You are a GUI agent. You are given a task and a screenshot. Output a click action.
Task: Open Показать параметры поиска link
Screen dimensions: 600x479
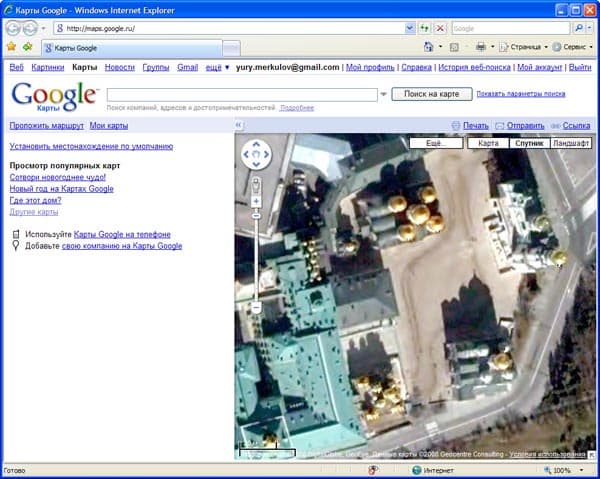(x=521, y=94)
